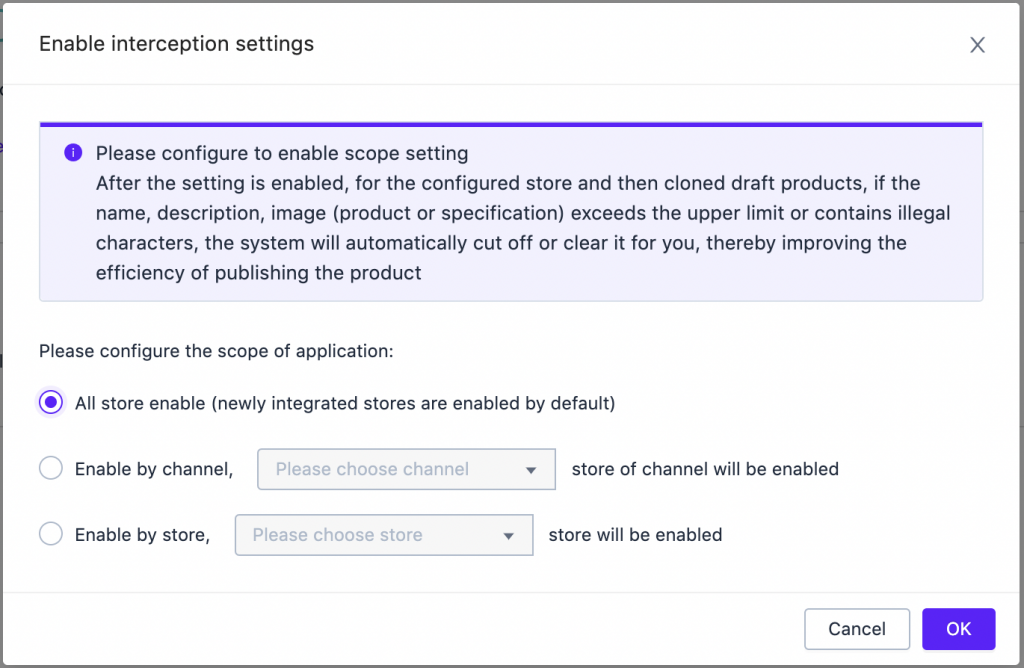1024x668 pixels.
Task: Select the Enable by channel radio button
Action: [51, 468]
